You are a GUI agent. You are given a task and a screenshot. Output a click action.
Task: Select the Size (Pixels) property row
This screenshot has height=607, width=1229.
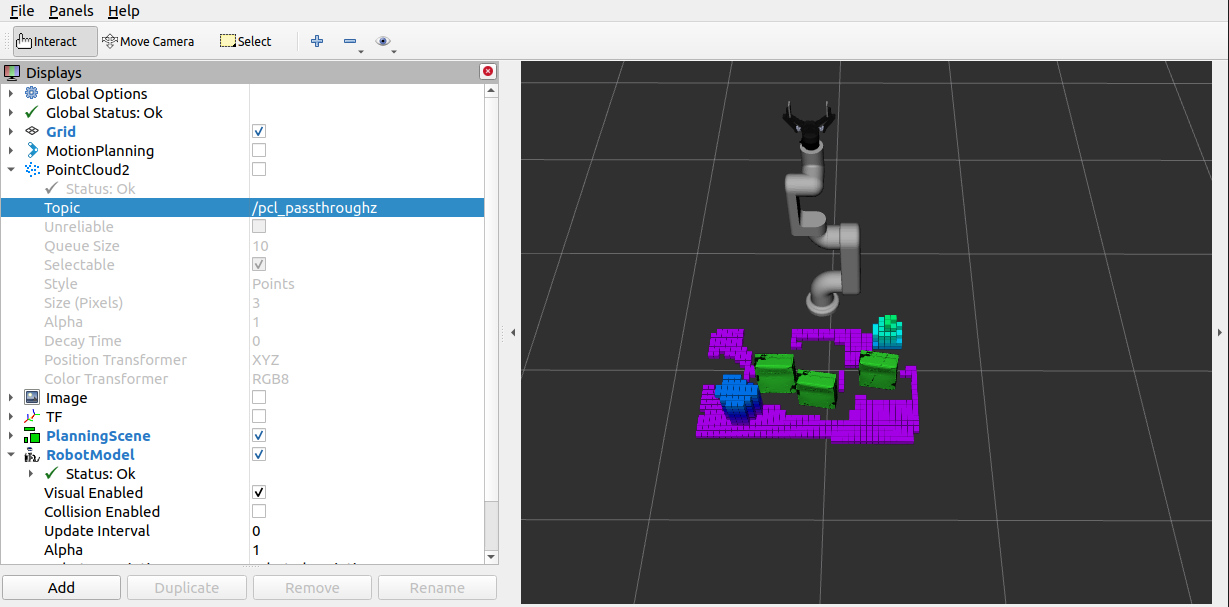point(242,302)
